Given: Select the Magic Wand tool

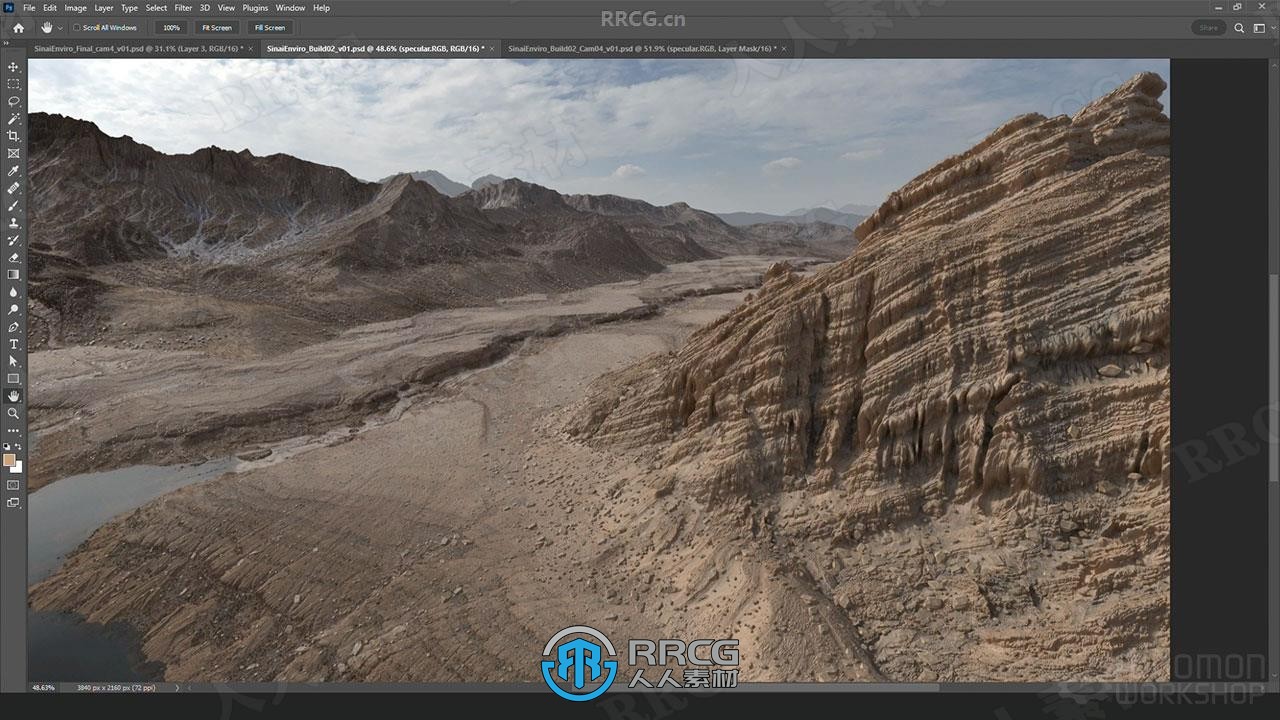Looking at the screenshot, I should tap(13, 119).
